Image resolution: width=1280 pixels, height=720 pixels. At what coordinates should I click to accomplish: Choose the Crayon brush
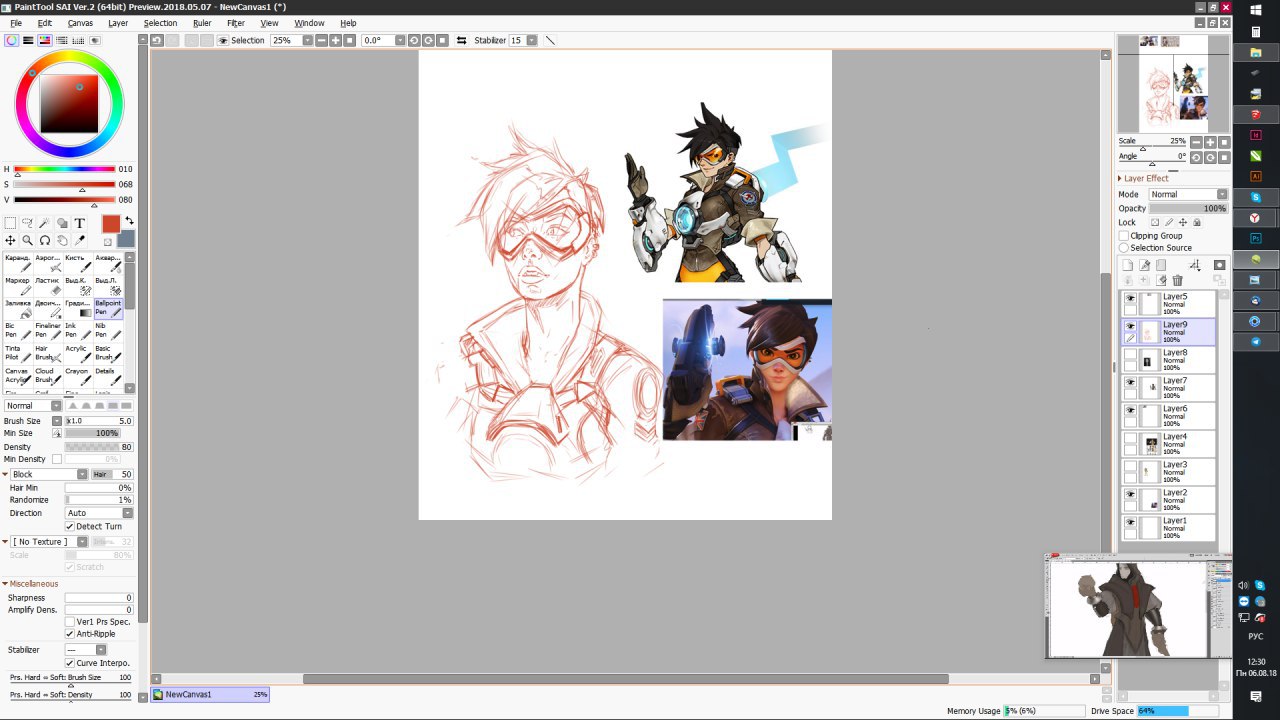click(x=77, y=376)
